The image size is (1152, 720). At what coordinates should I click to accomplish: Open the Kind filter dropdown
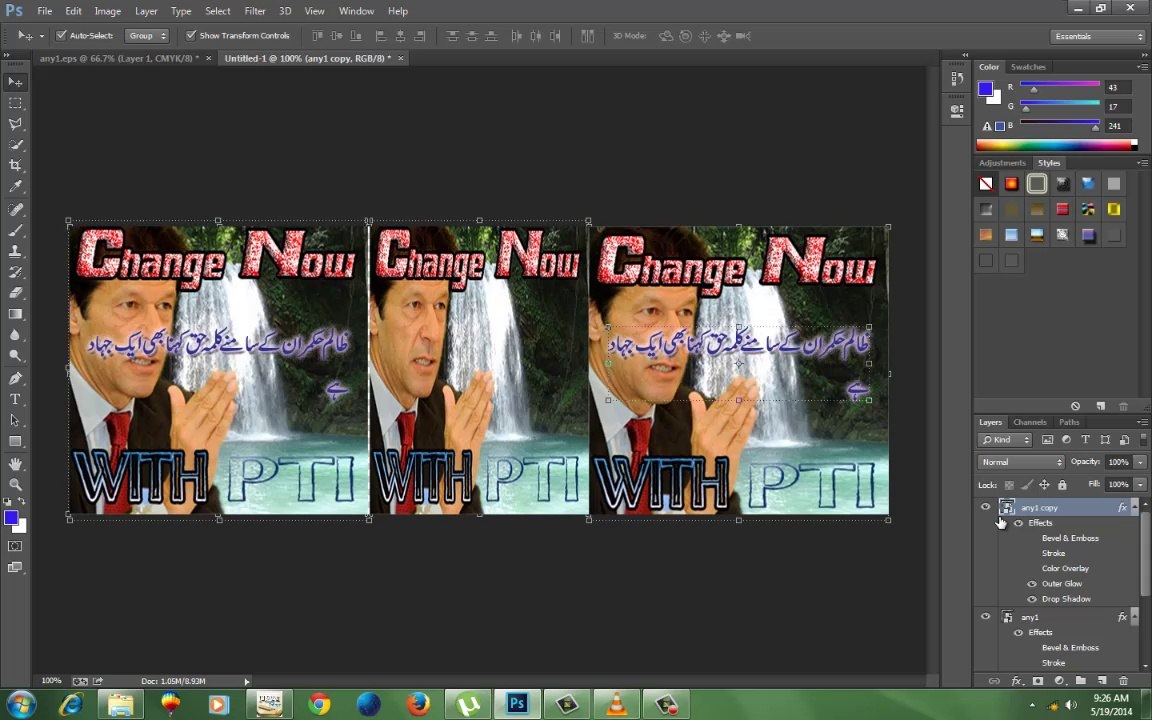coord(1004,439)
